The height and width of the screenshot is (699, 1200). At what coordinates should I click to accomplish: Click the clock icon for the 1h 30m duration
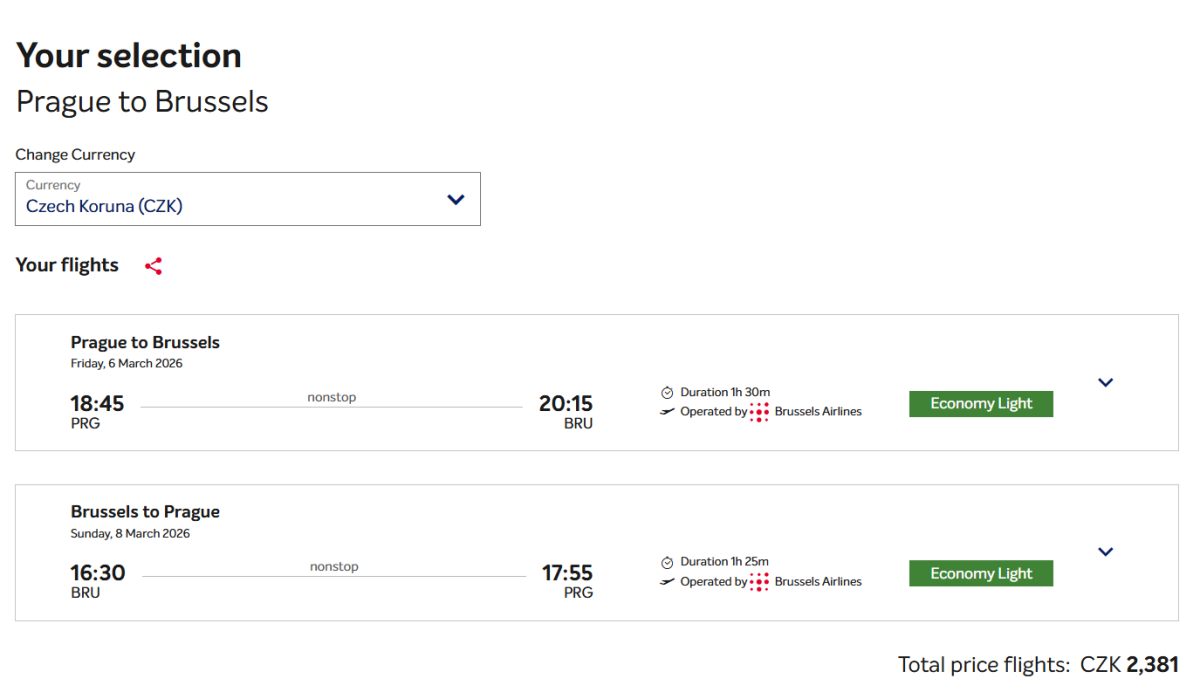667,393
